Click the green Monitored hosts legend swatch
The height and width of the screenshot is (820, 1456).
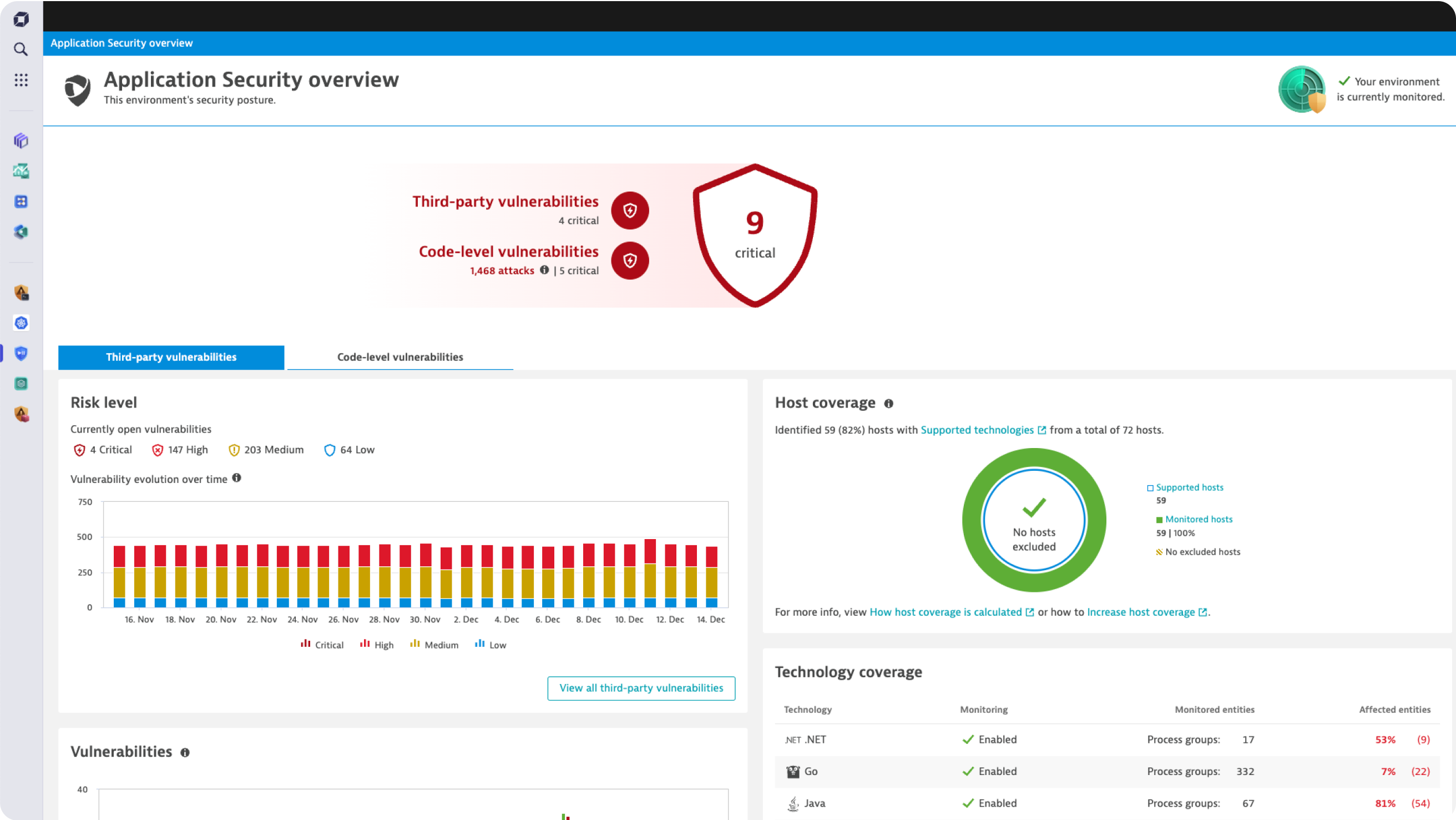pos(1159,520)
